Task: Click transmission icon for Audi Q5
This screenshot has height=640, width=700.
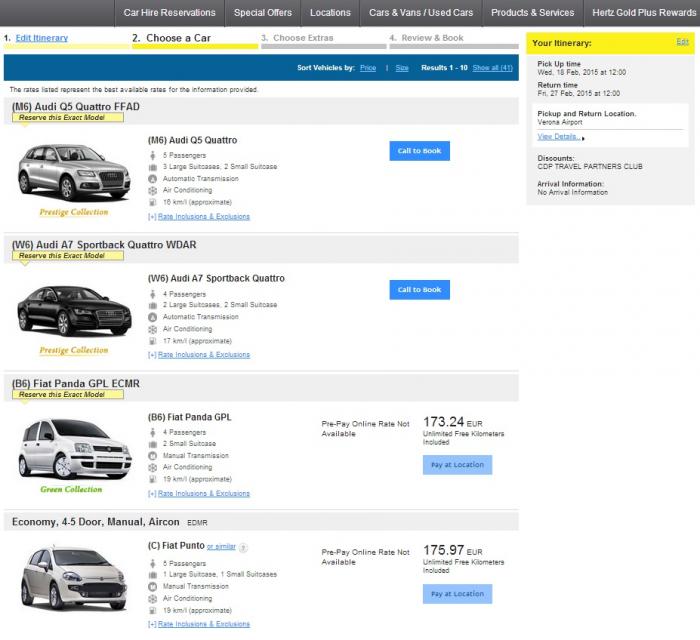Action: click(153, 179)
